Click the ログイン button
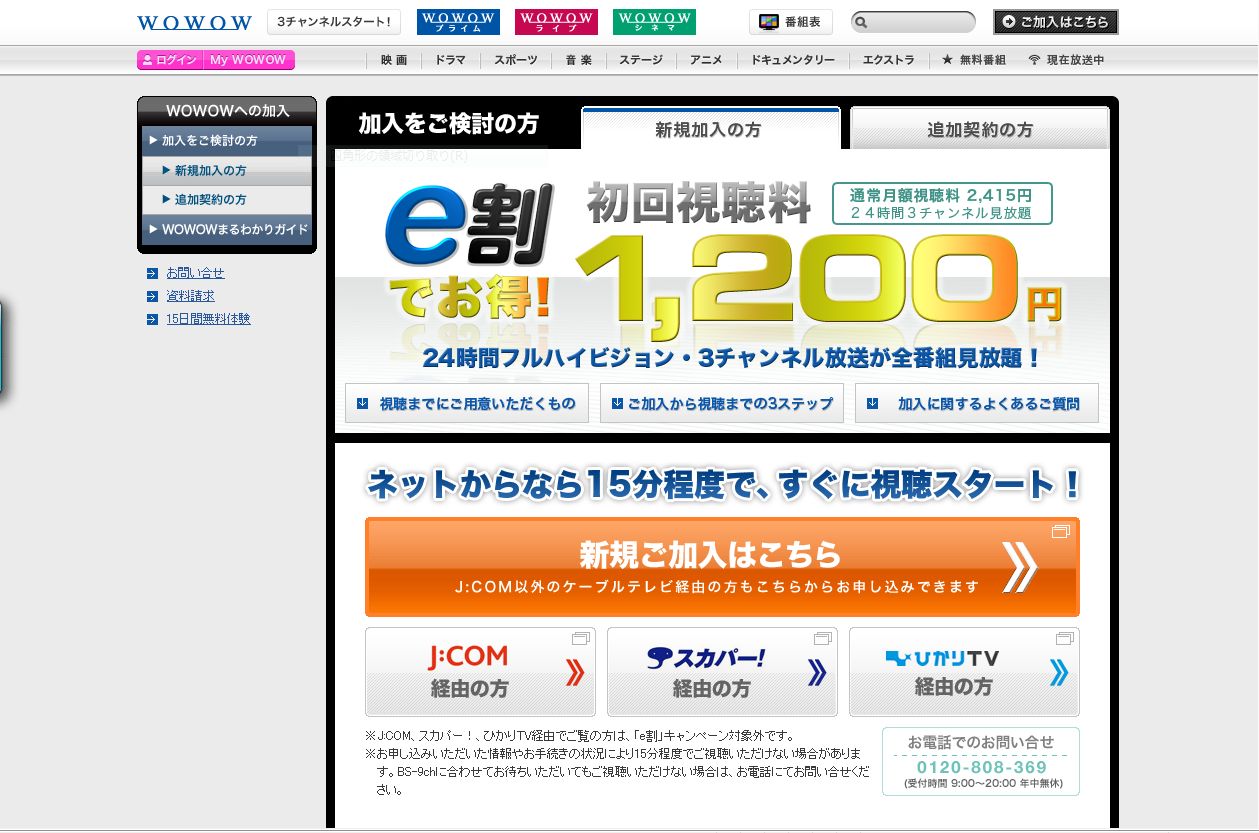1259x833 pixels. point(170,60)
